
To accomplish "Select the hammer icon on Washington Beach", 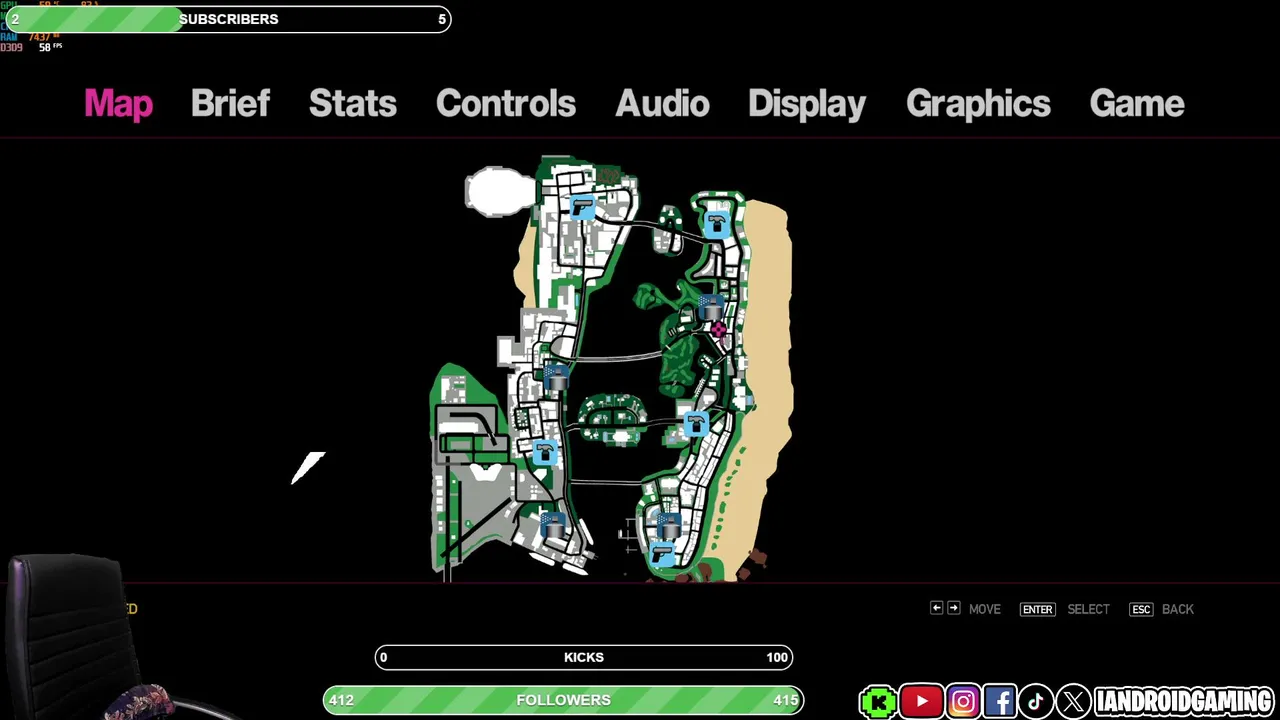I will [696, 425].
